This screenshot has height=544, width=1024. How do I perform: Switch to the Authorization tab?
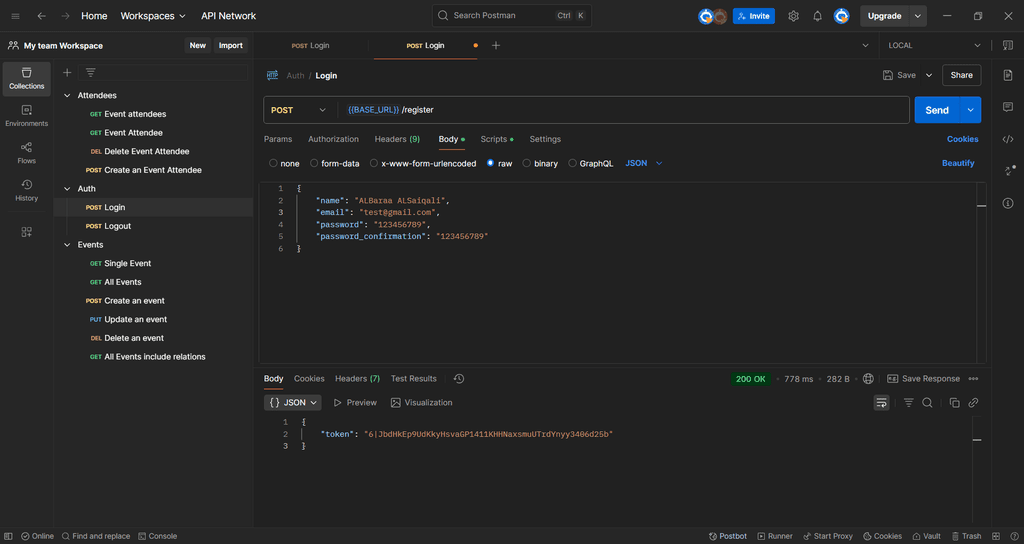point(333,139)
